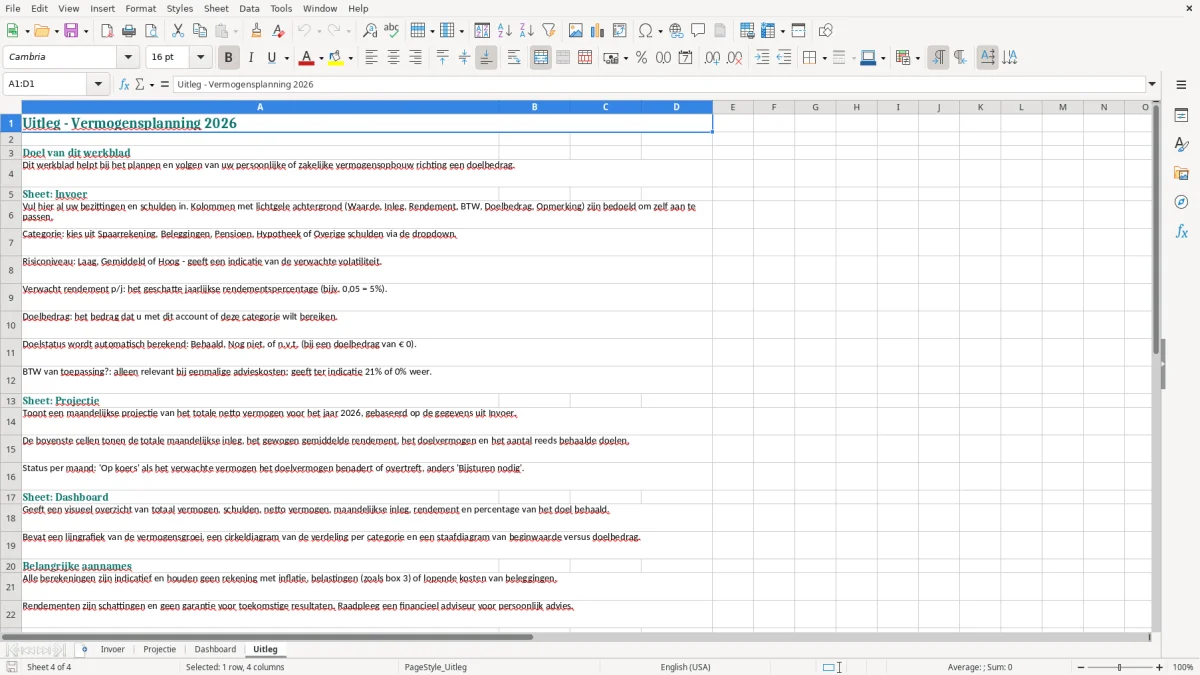Viewport: 1200px width, 675px height.
Task: Switch to the Projectie sheet tab
Action: point(160,649)
